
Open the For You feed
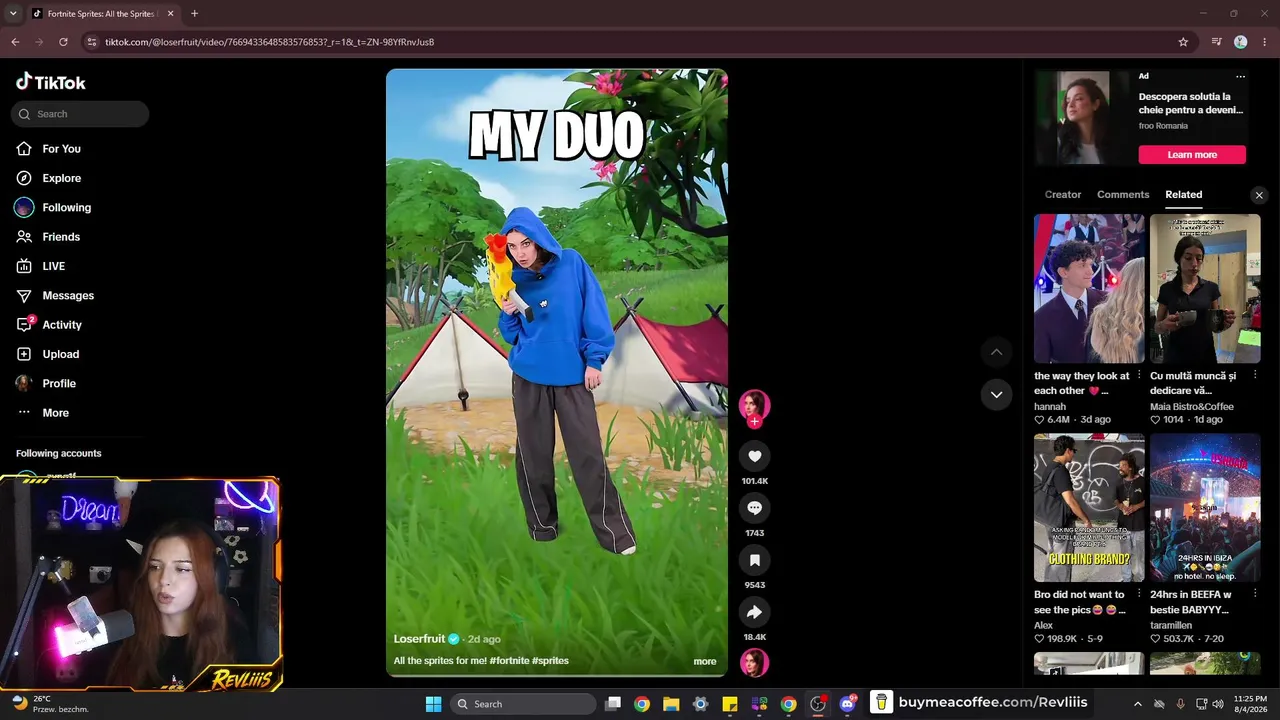[61, 149]
